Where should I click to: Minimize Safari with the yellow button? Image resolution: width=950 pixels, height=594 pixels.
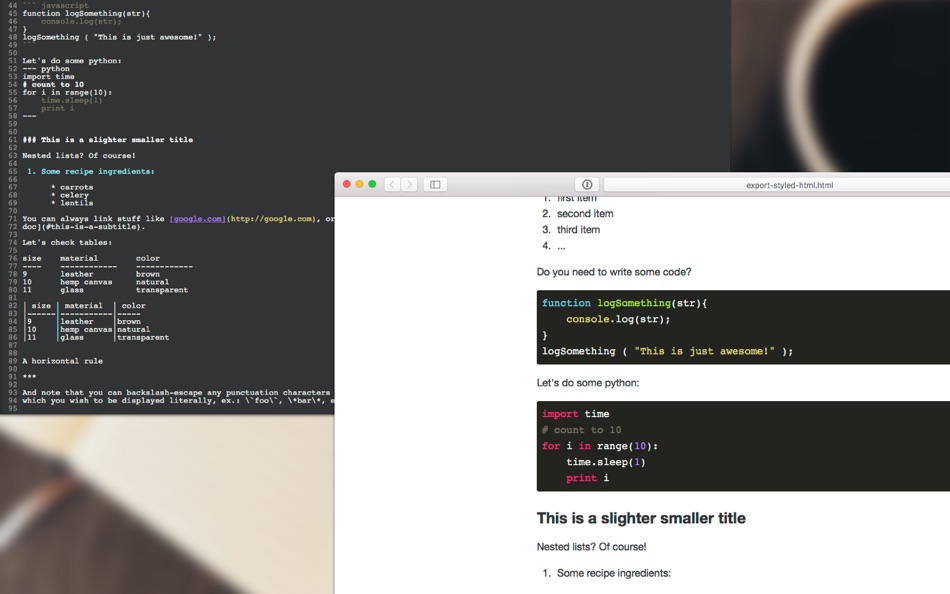[359, 184]
